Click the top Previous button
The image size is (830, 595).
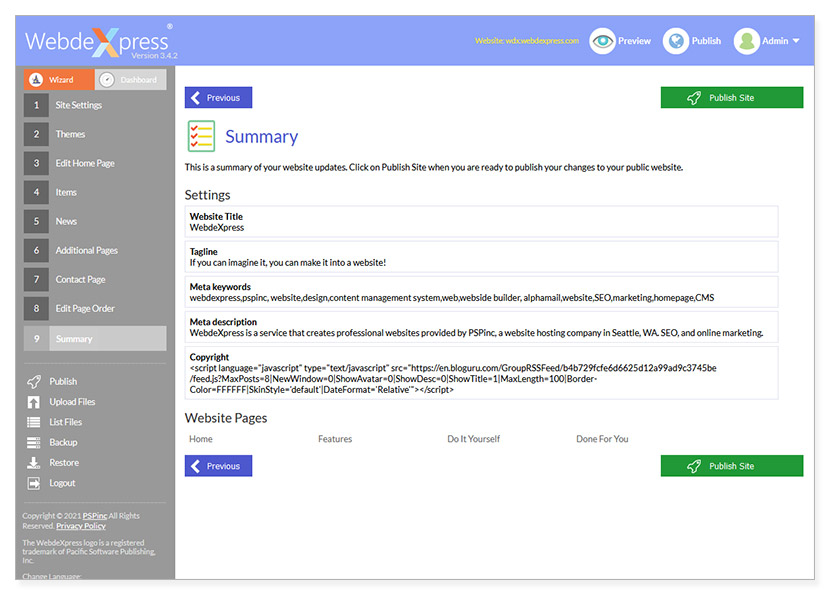click(x=218, y=97)
